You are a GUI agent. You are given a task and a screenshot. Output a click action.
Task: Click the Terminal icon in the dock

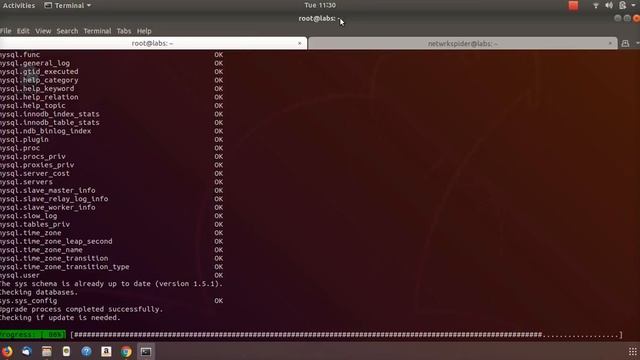click(146, 351)
